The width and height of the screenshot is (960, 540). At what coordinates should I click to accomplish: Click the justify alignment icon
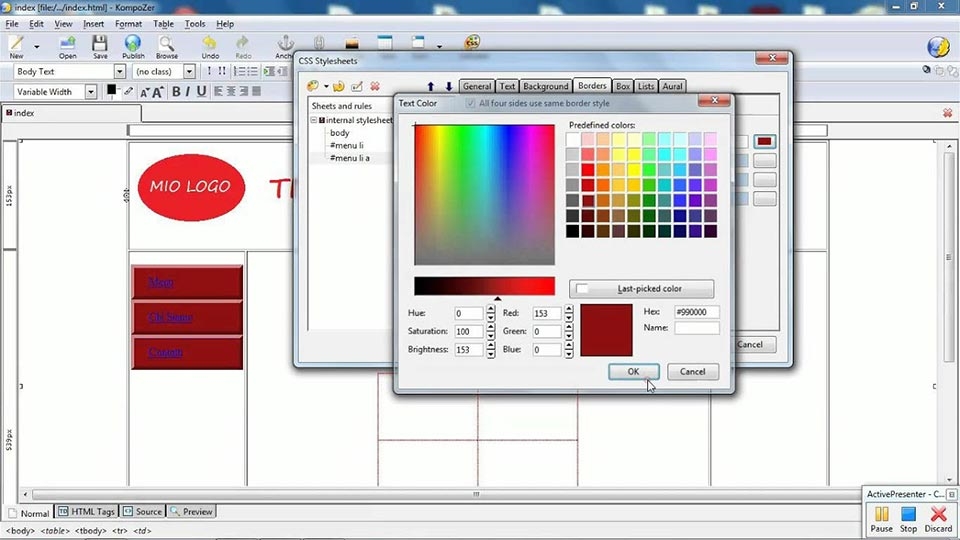pyautogui.click(x=256, y=92)
